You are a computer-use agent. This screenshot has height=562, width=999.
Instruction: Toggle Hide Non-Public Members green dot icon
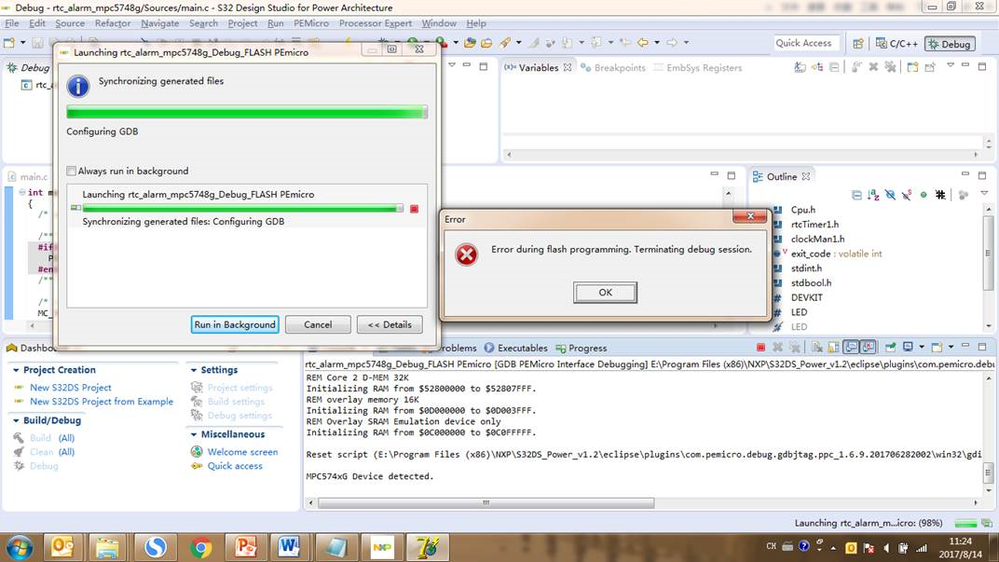[923, 195]
